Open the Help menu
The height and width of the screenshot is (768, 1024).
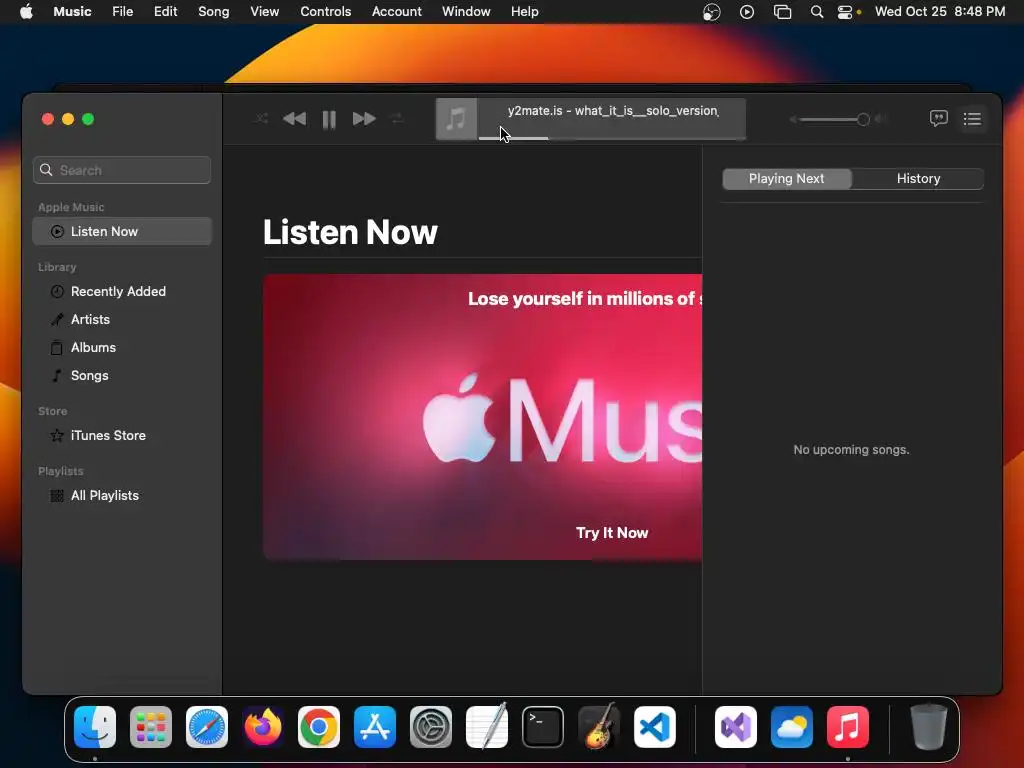[x=524, y=12]
